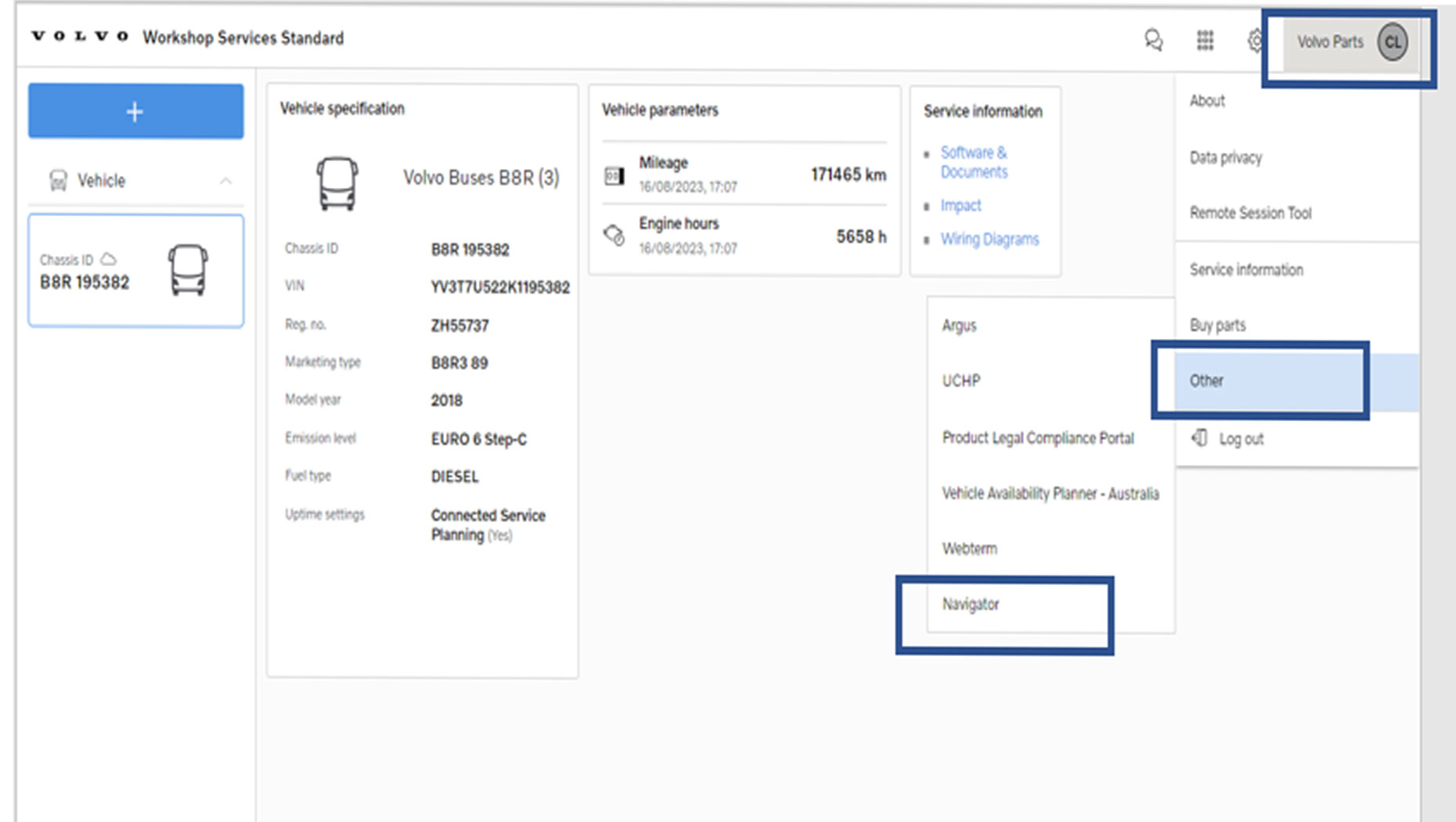Click the Mileage odometer icon

615,174
